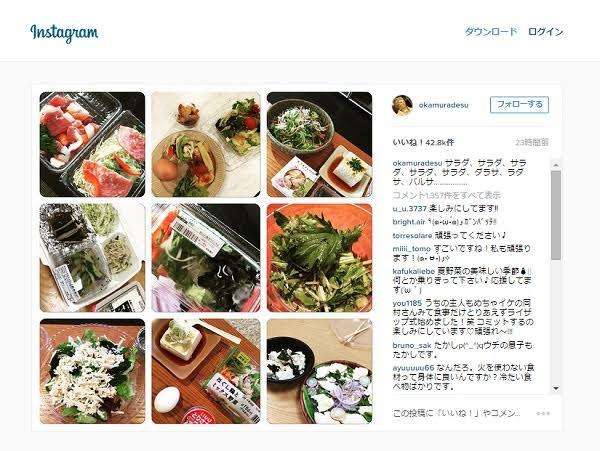Click scrollbar down arrow in comments
The height and width of the screenshot is (451, 600).
(x=556, y=388)
